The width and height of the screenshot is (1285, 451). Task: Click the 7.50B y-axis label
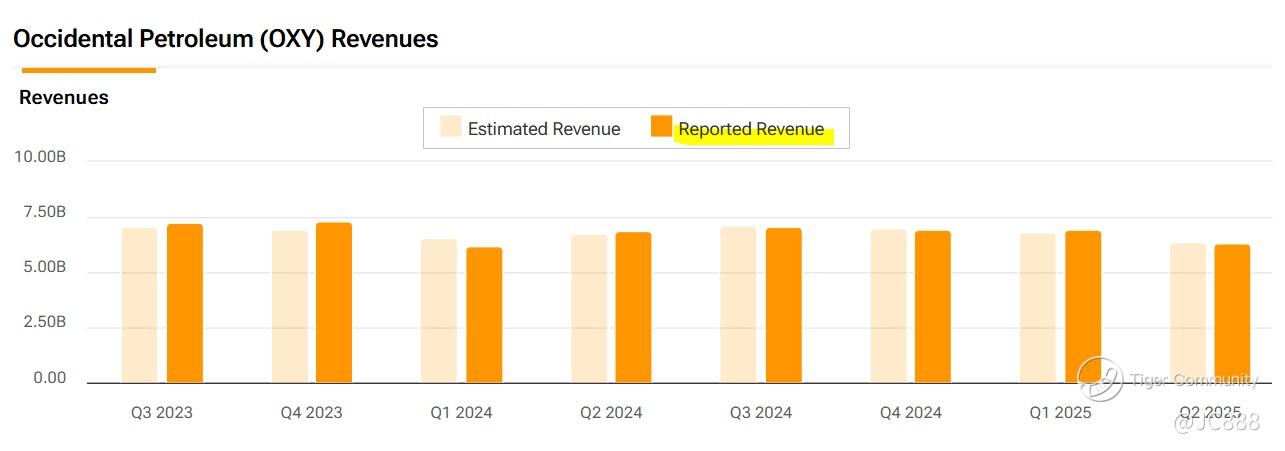click(x=44, y=213)
